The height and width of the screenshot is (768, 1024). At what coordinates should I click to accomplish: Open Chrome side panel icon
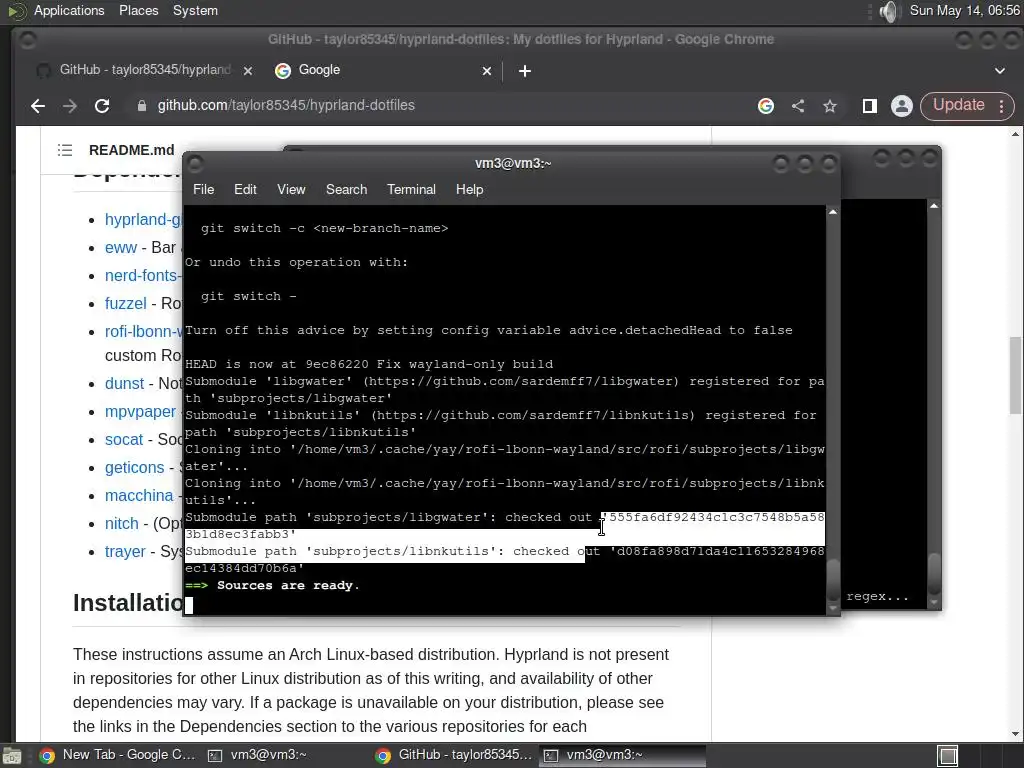[869, 106]
